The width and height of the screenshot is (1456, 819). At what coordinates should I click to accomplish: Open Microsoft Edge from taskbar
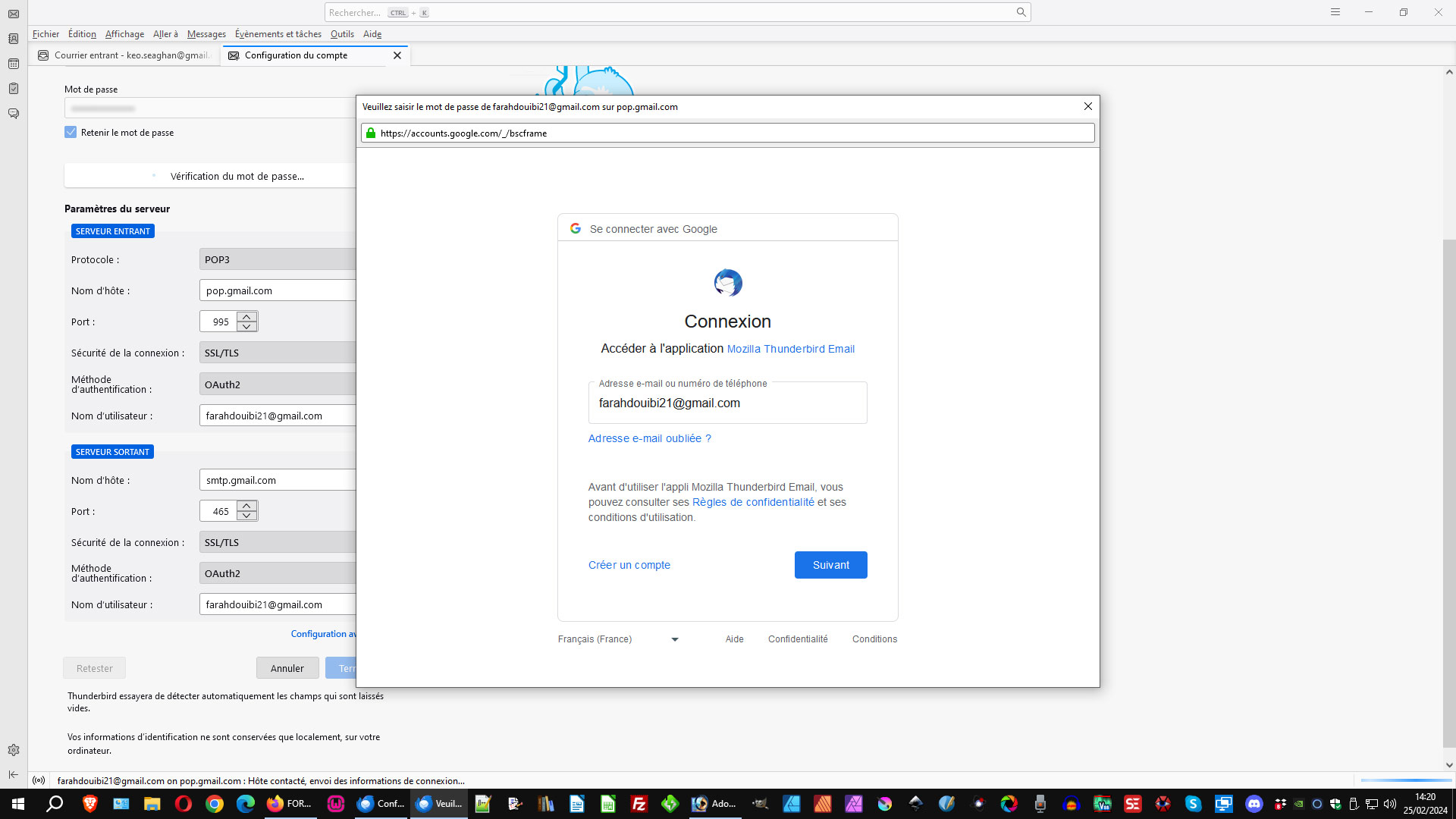tap(246, 804)
